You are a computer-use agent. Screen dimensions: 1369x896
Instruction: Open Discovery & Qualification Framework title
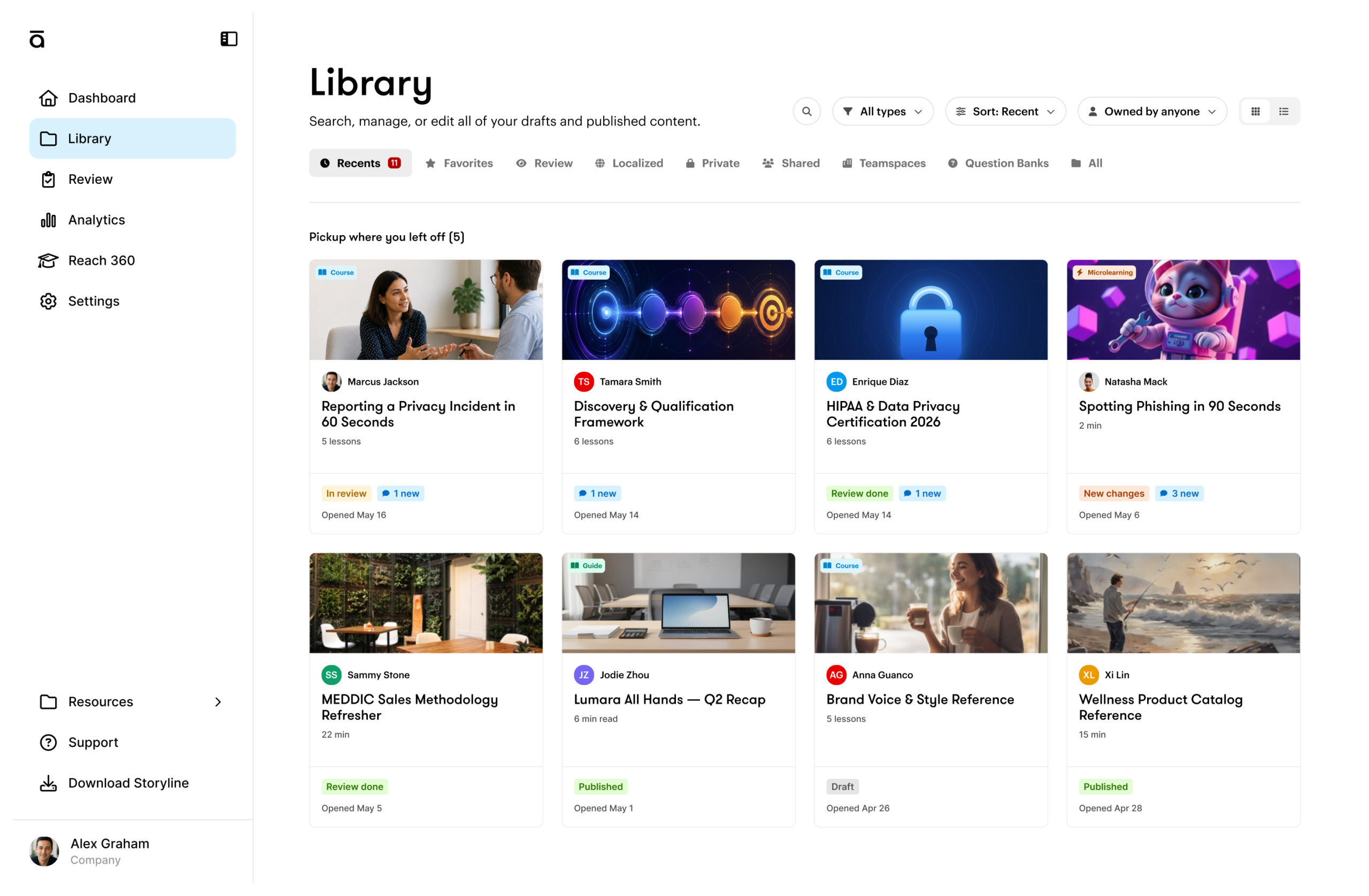pyautogui.click(x=654, y=414)
